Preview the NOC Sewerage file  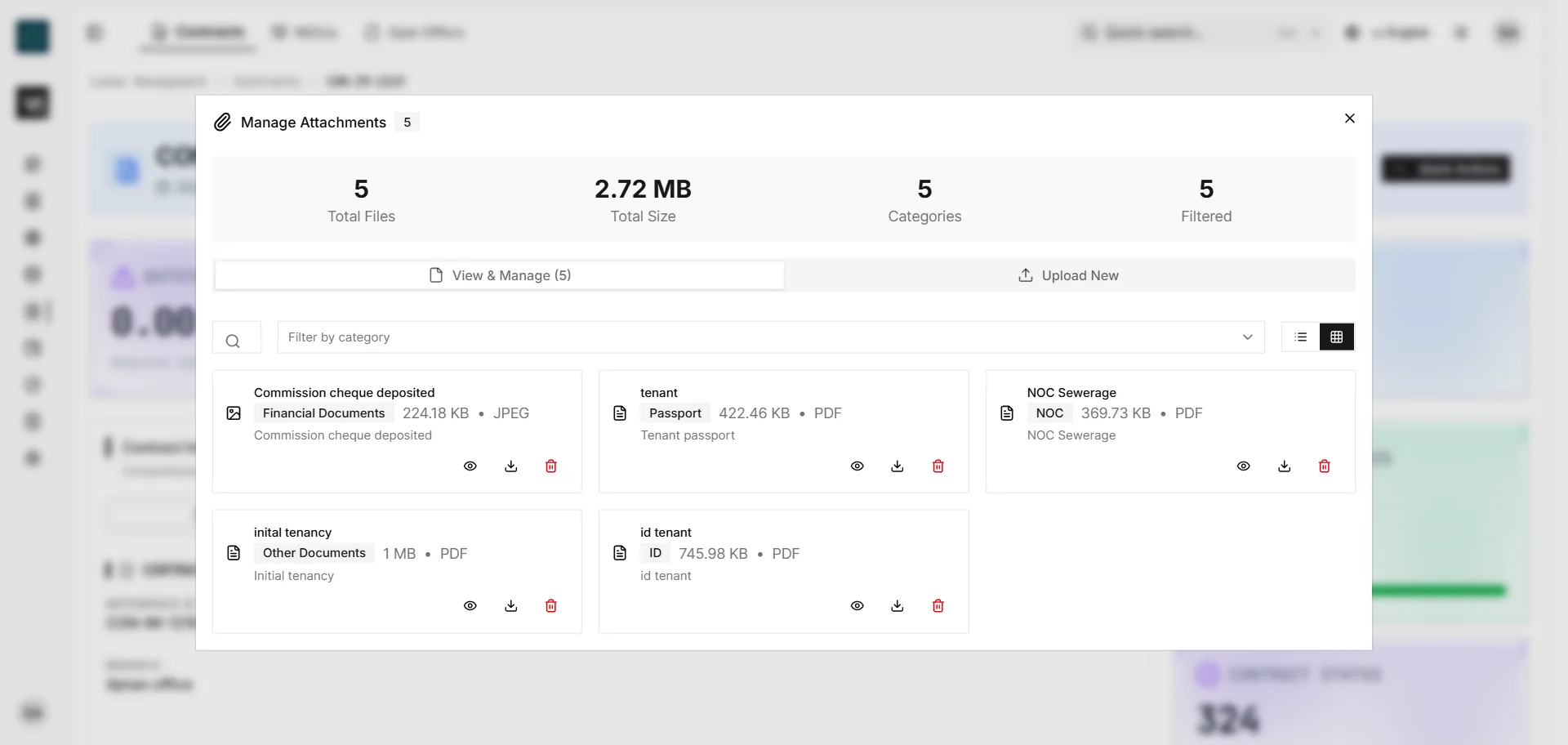(1243, 466)
